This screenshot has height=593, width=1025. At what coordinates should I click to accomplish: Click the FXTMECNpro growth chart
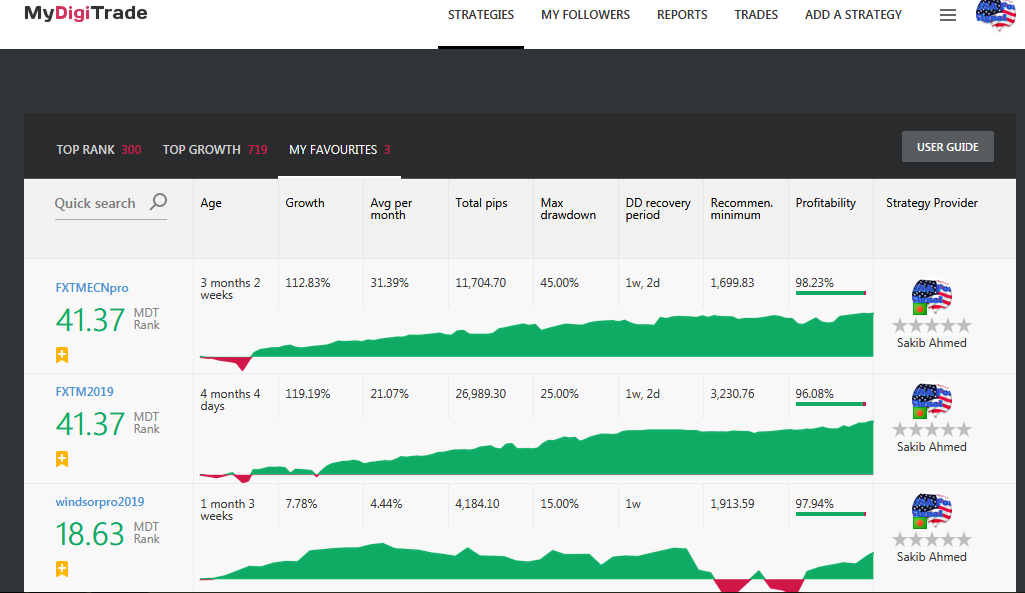(536, 340)
